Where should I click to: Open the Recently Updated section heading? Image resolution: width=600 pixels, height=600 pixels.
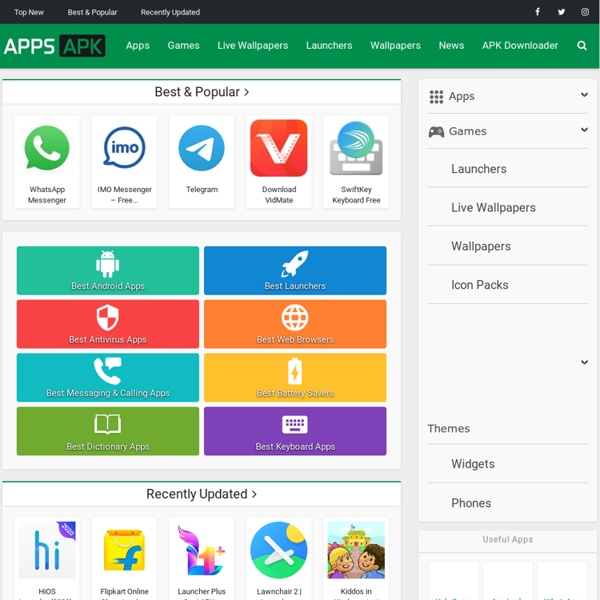202,494
